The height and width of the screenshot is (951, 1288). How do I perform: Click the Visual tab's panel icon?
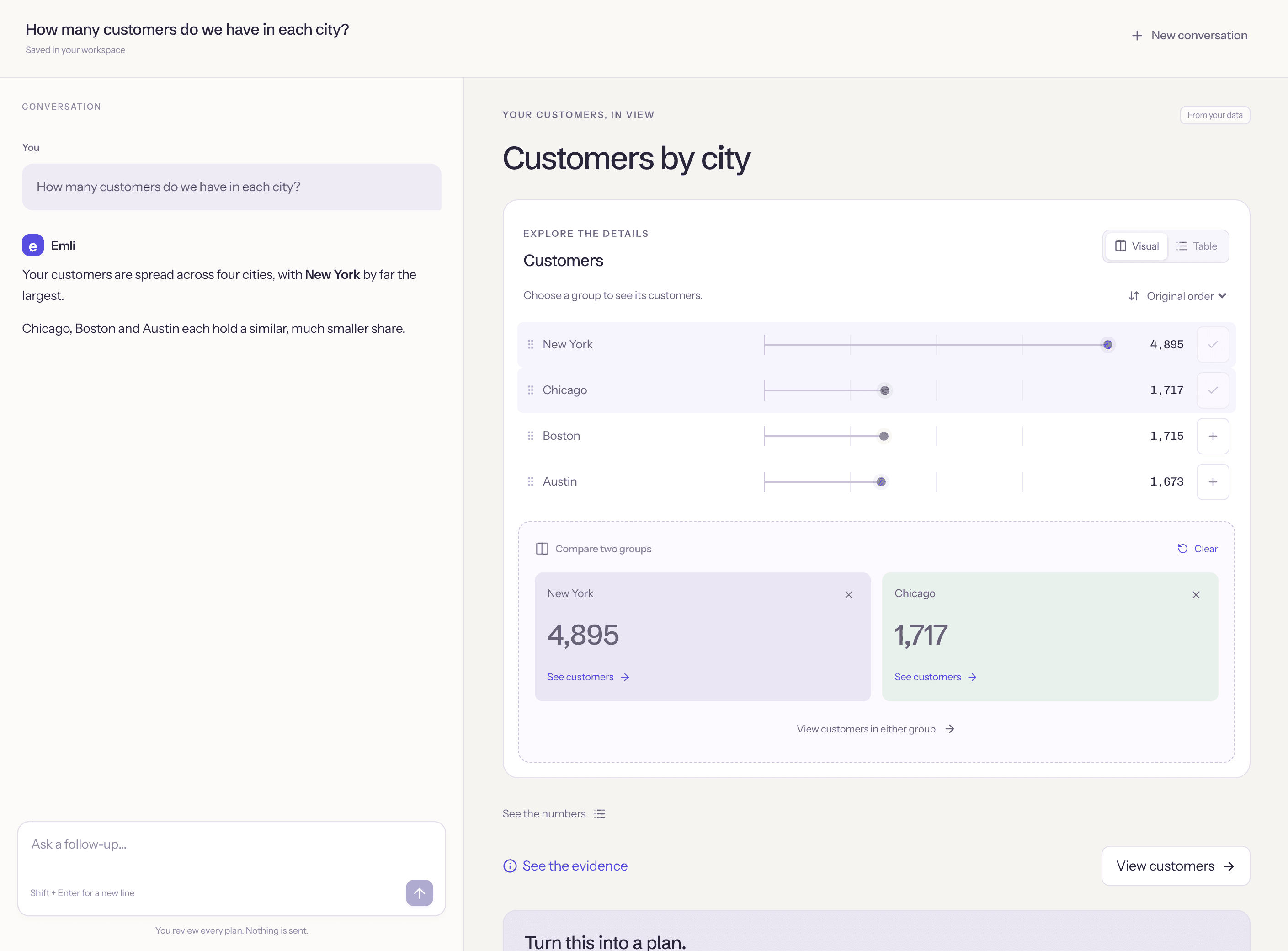pos(1120,246)
